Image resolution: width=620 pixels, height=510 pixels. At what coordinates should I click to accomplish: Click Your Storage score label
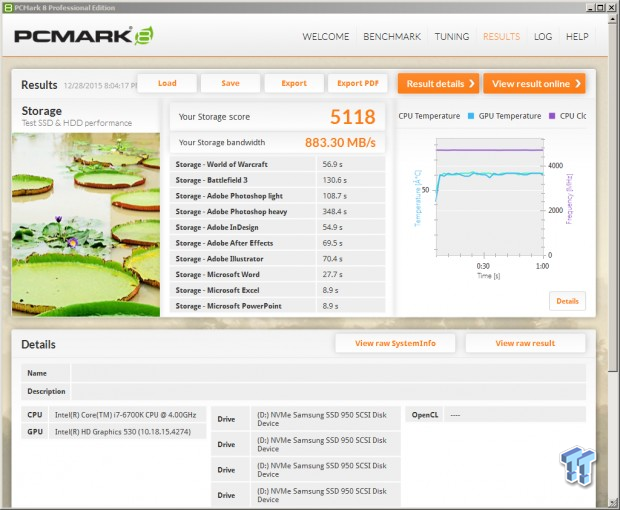tap(214, 117)
